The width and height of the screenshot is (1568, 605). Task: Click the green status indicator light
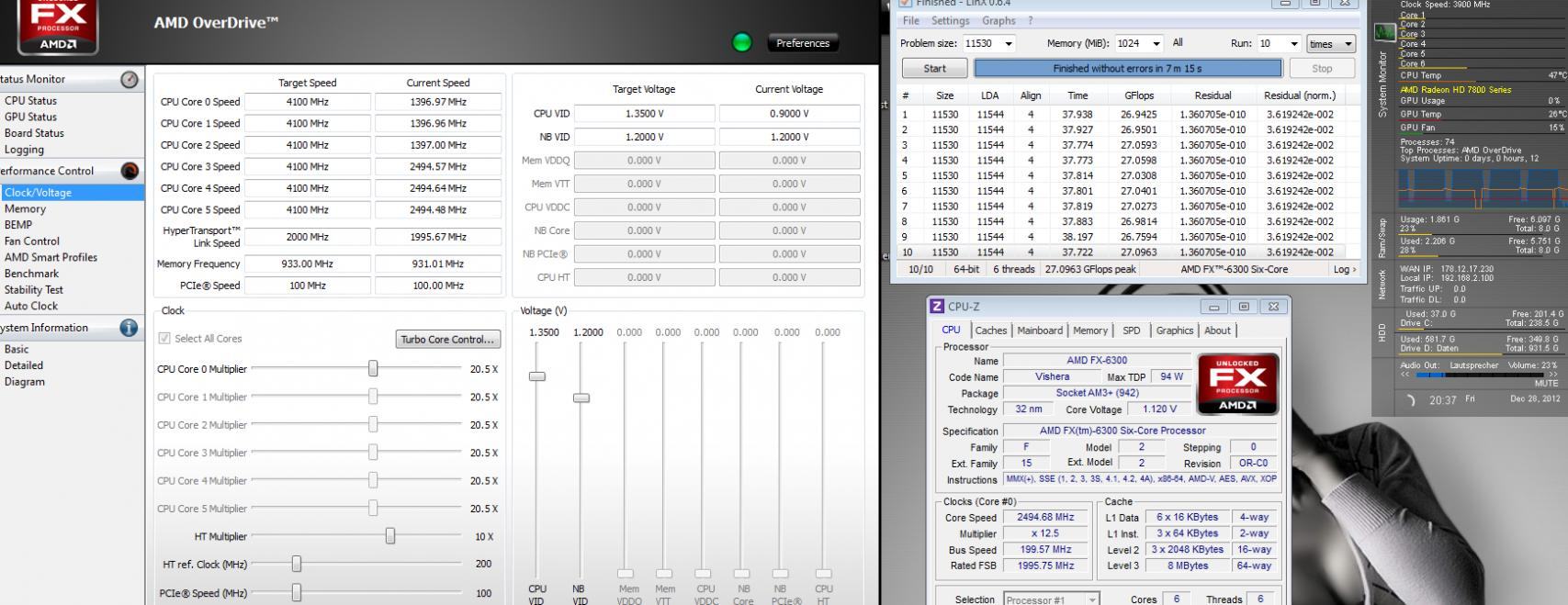742,42
